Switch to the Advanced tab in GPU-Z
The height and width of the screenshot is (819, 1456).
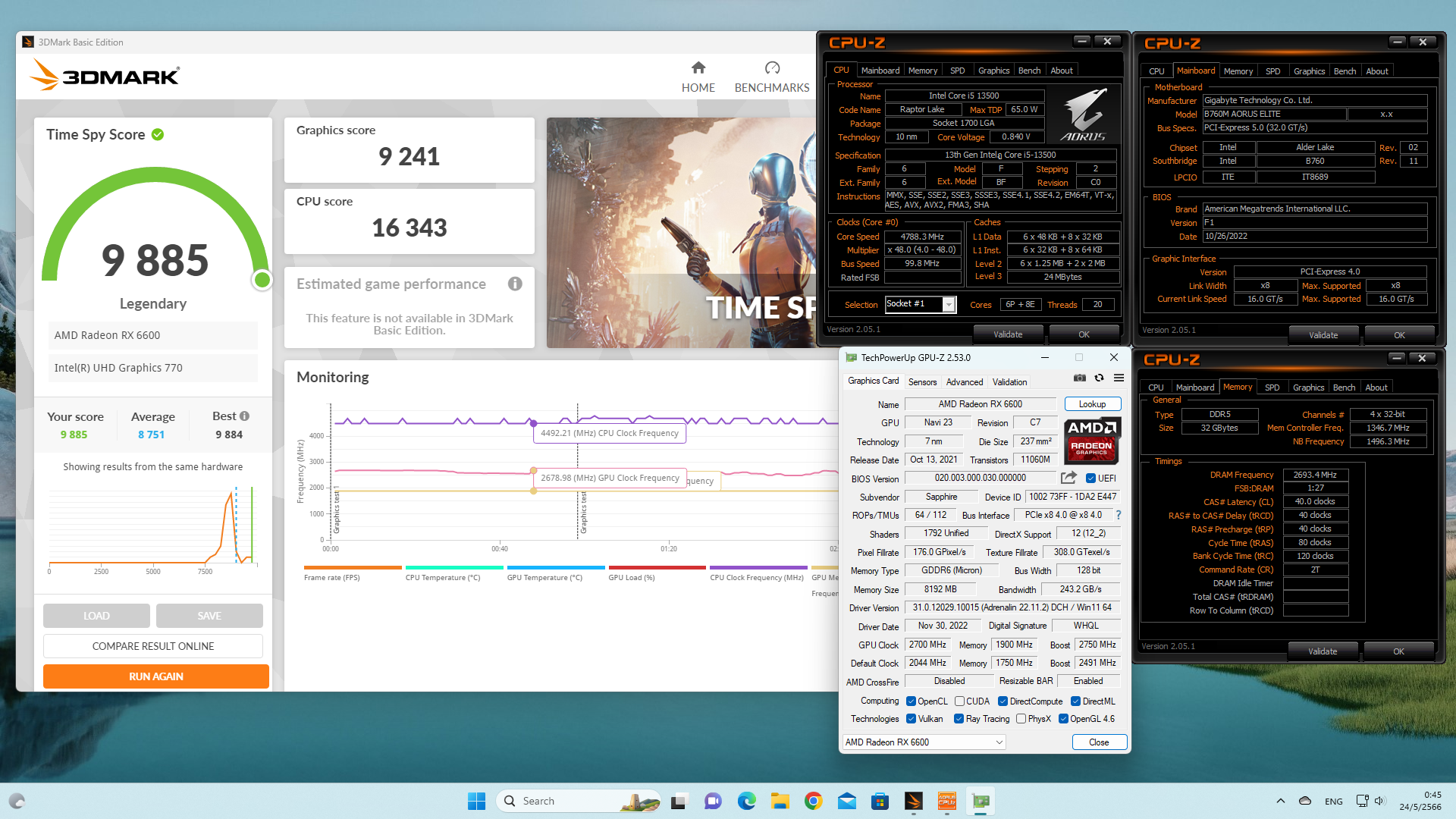(x=965, y=382)
